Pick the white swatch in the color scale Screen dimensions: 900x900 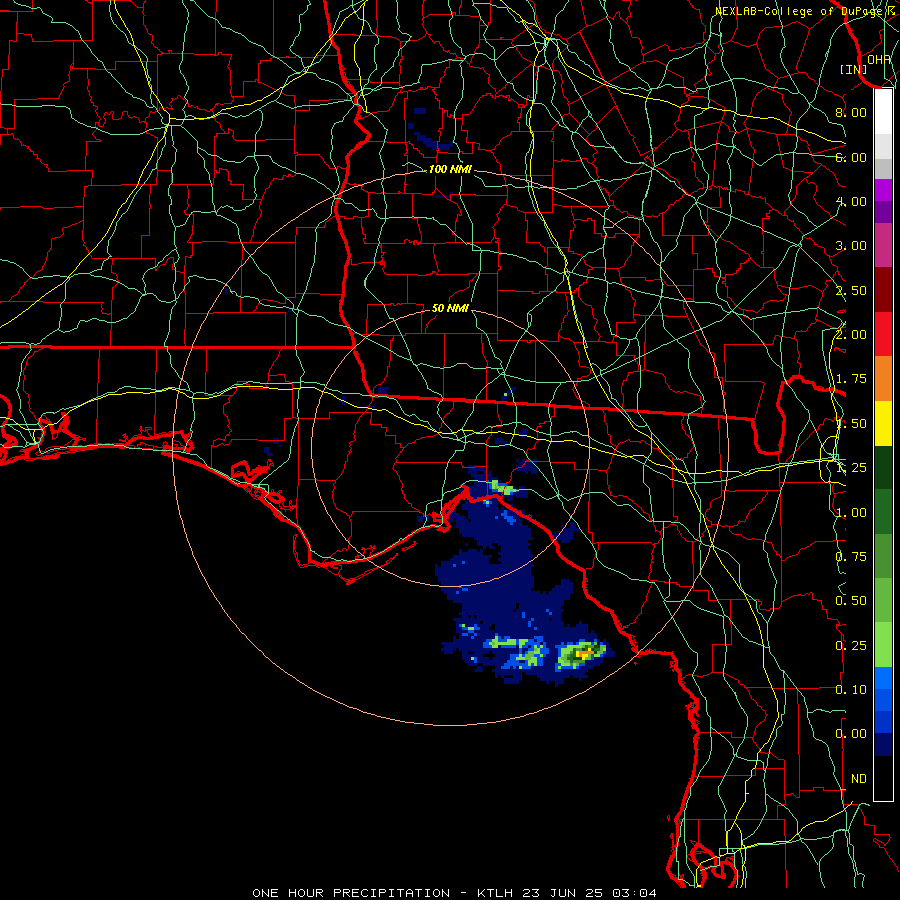pos(883,112)
